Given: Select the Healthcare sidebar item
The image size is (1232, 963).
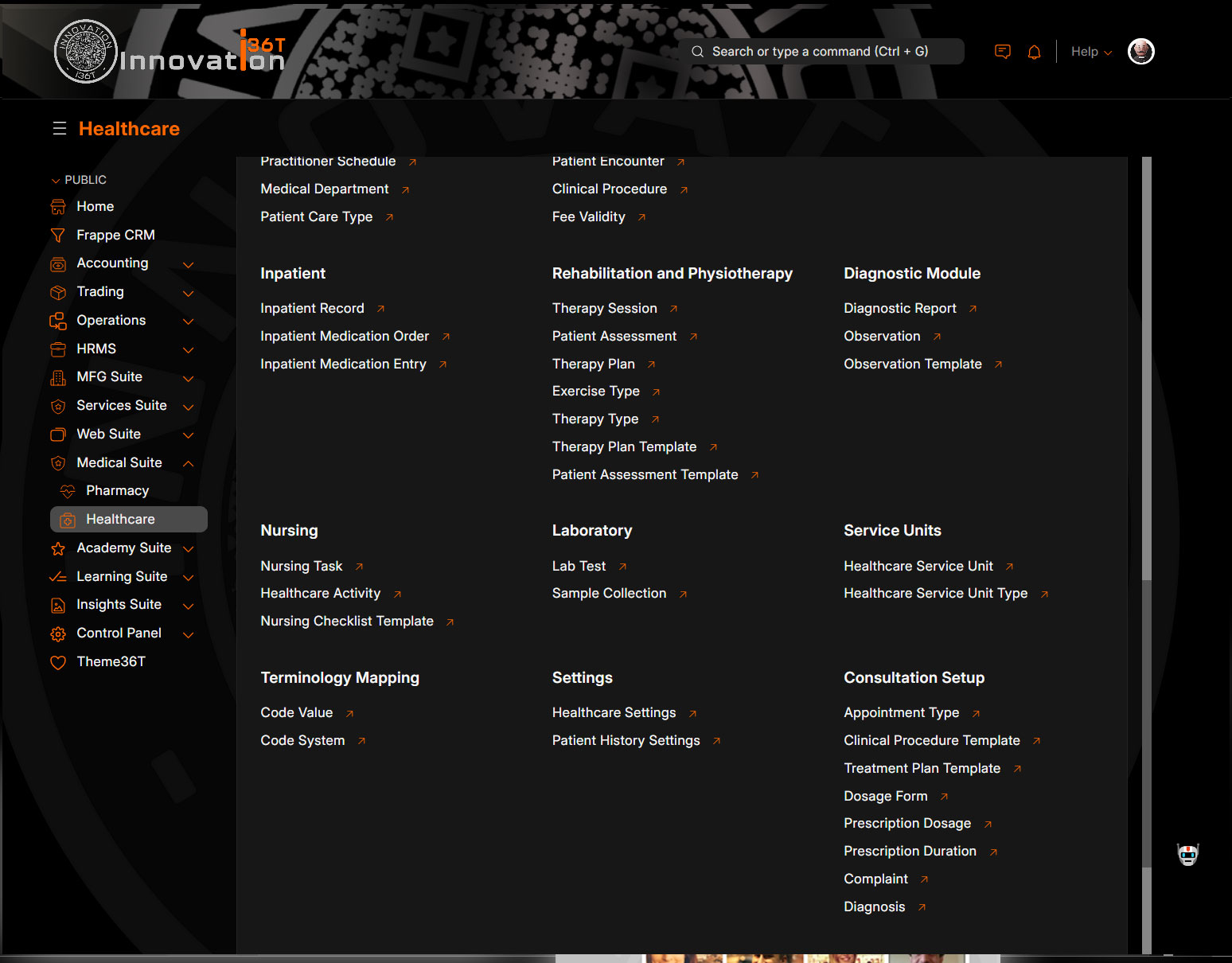Looking at the screenshot, I should 120,519.
